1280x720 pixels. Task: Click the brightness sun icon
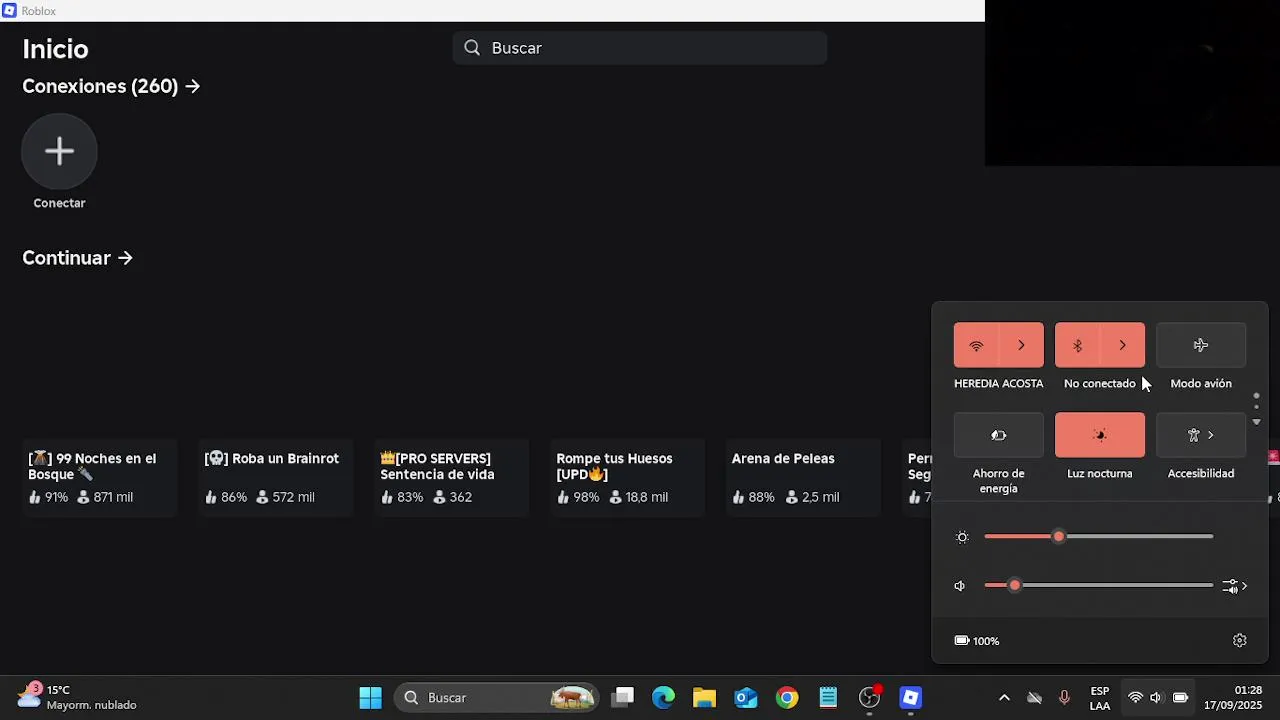pyautogui.click(x=962, y=537)
